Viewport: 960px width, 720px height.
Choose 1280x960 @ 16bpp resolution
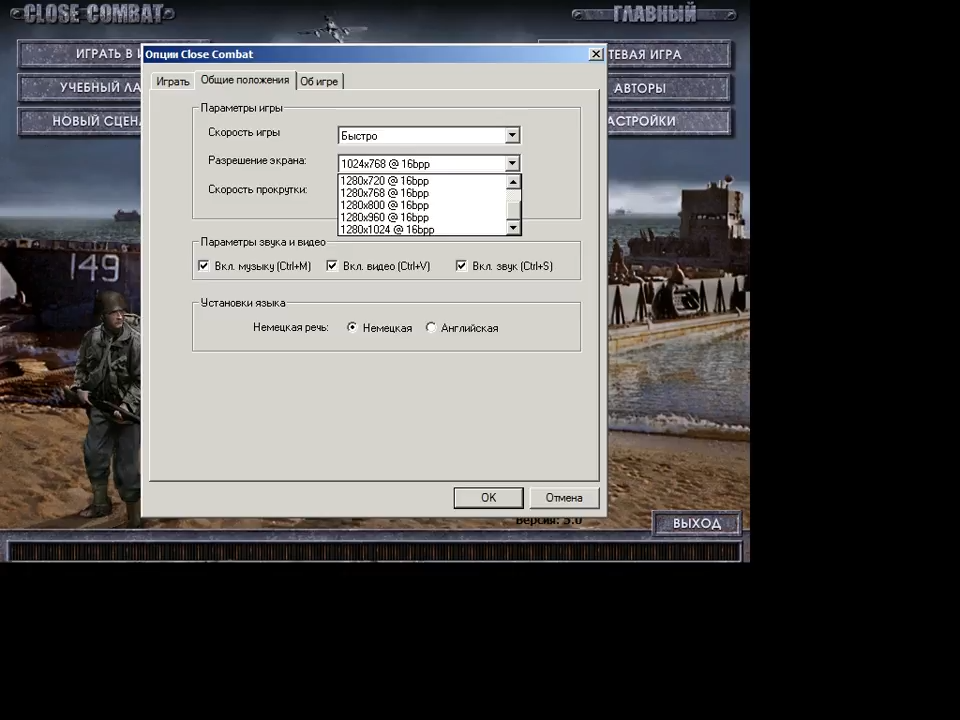tap(422, 217)
